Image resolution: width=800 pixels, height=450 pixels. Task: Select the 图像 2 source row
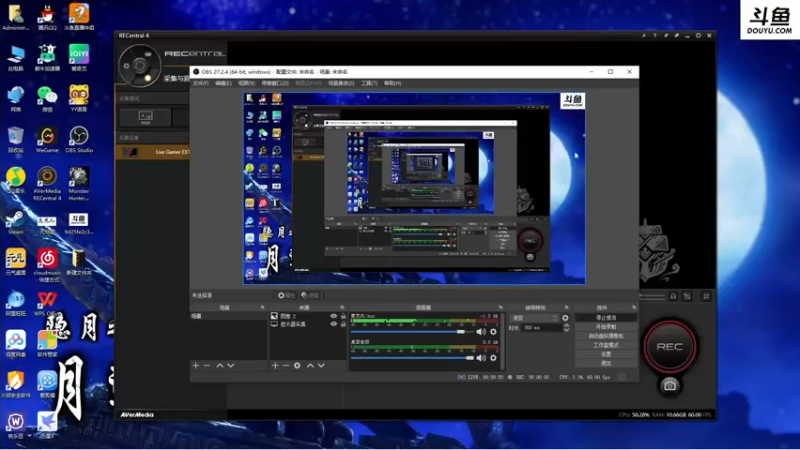pos(308,316)
